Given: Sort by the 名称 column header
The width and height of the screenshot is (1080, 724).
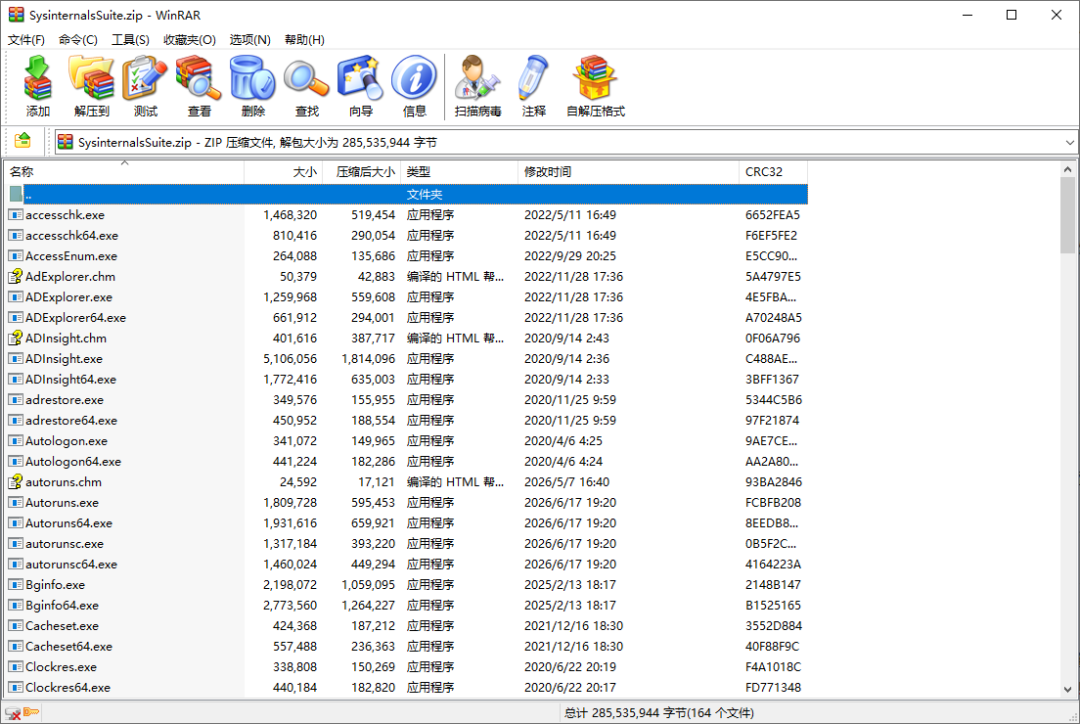Looking at the screenshot, I should coord(124,172).
